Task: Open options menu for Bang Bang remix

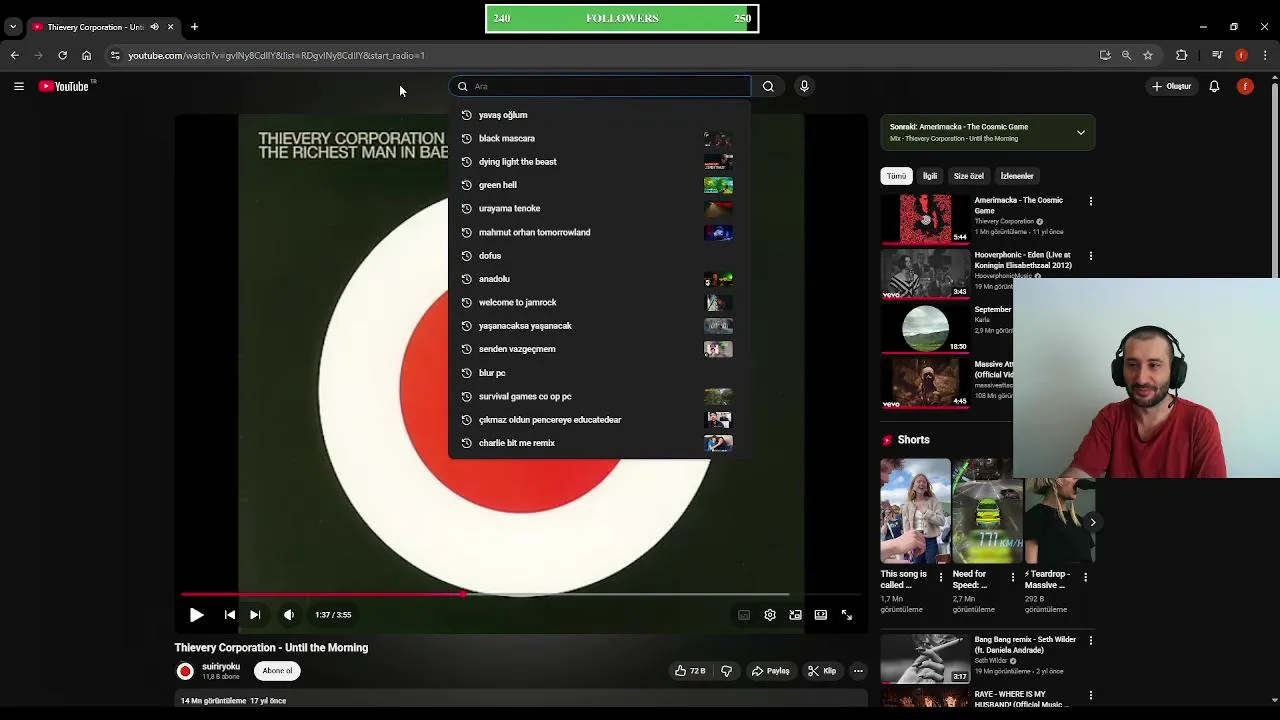Action: pyautogui.click(x=1091, y=640)
